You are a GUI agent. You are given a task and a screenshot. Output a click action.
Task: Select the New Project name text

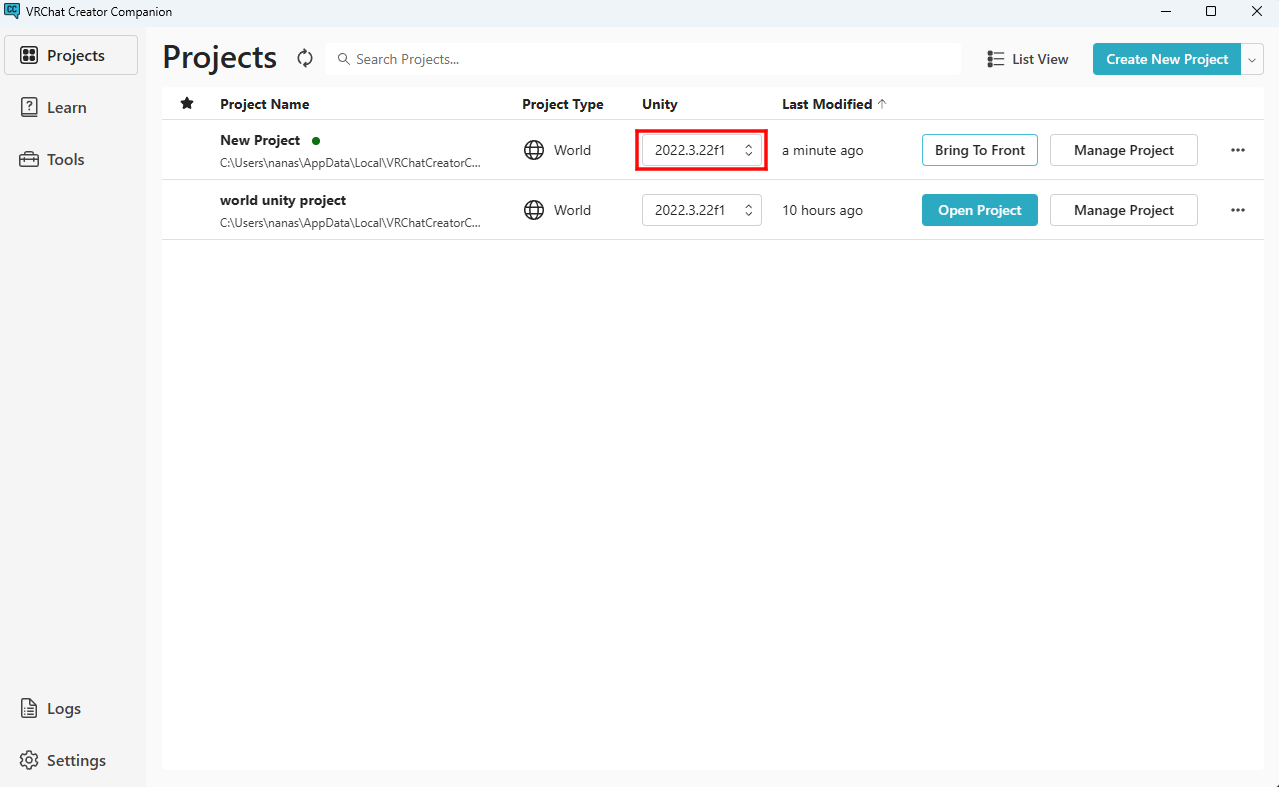point(260,140)
